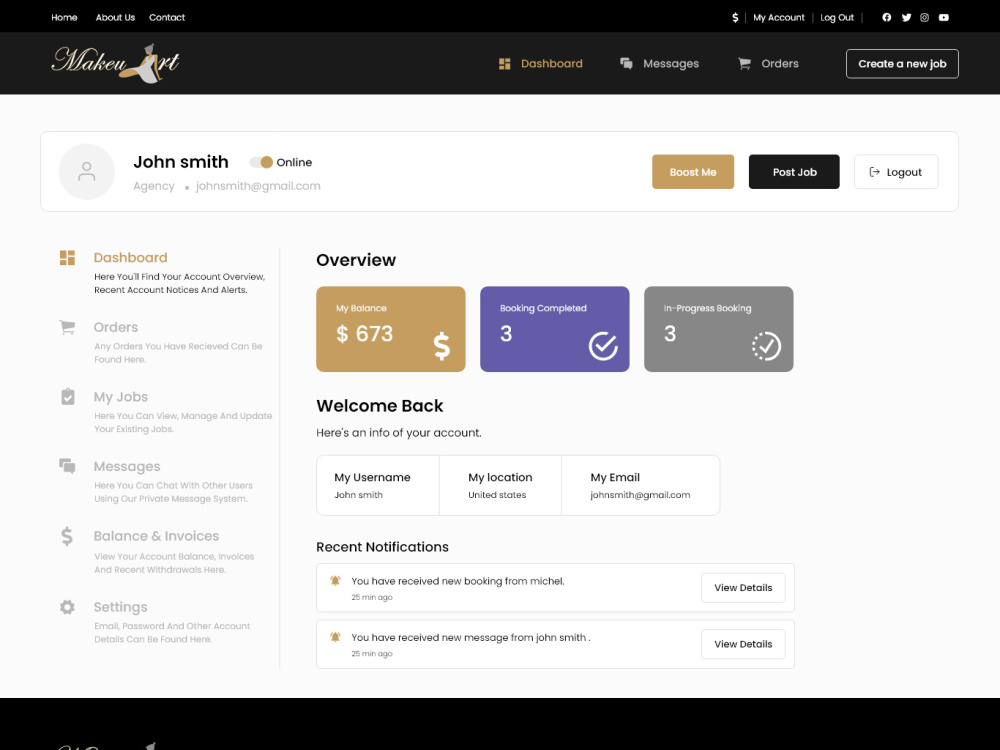Click the sidebar My Jobs clipboard icon
The height and width of the screenshot is (750, 1000).
68,397
